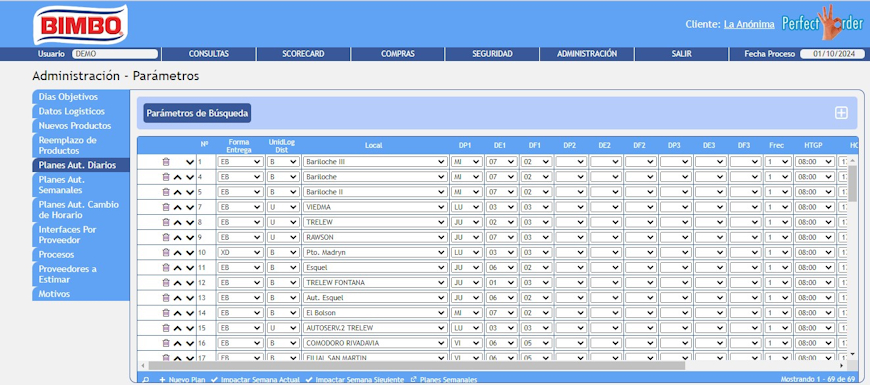Open Forma Entrega dropdown showing XD

click(x=240, y=252)
